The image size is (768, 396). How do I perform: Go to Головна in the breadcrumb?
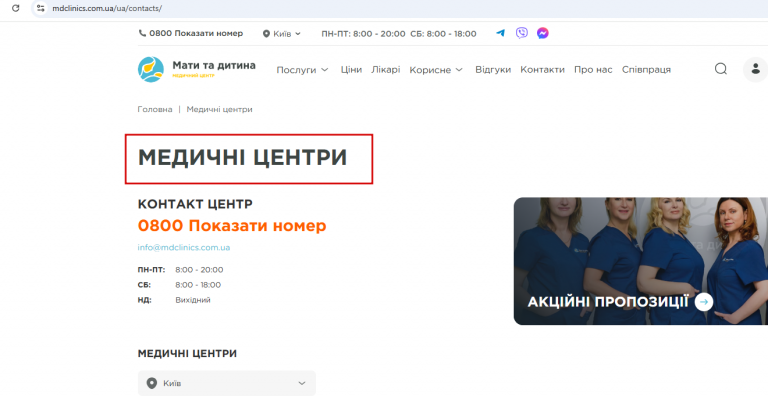[x=155, y=109]
